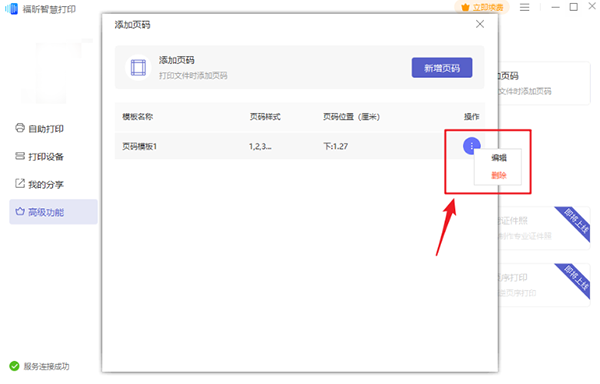Click the 页码样式 column header
Screen dimensions: 600x384
click(265, 117)
